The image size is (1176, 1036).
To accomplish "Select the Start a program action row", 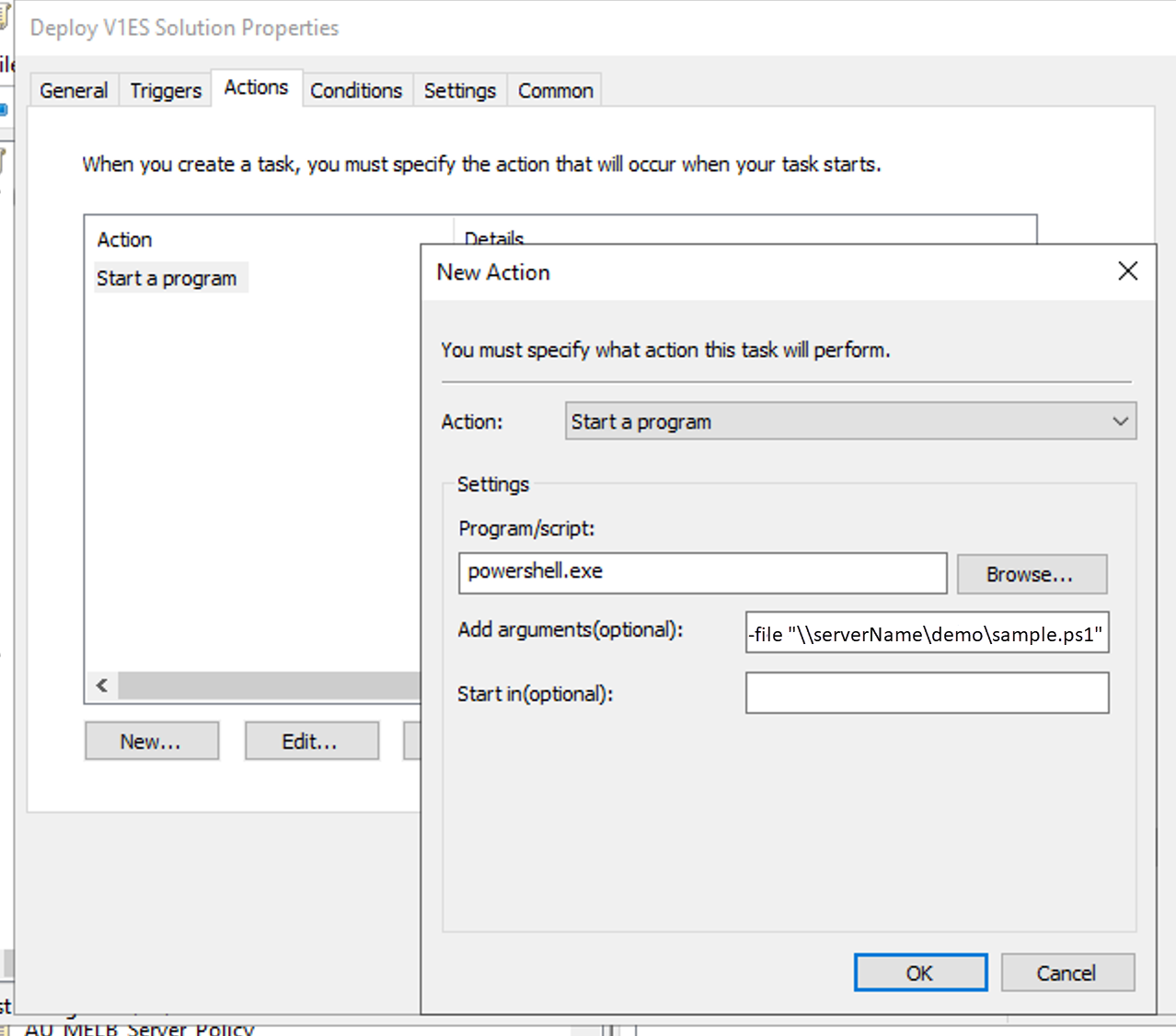I will pos(169,277).
